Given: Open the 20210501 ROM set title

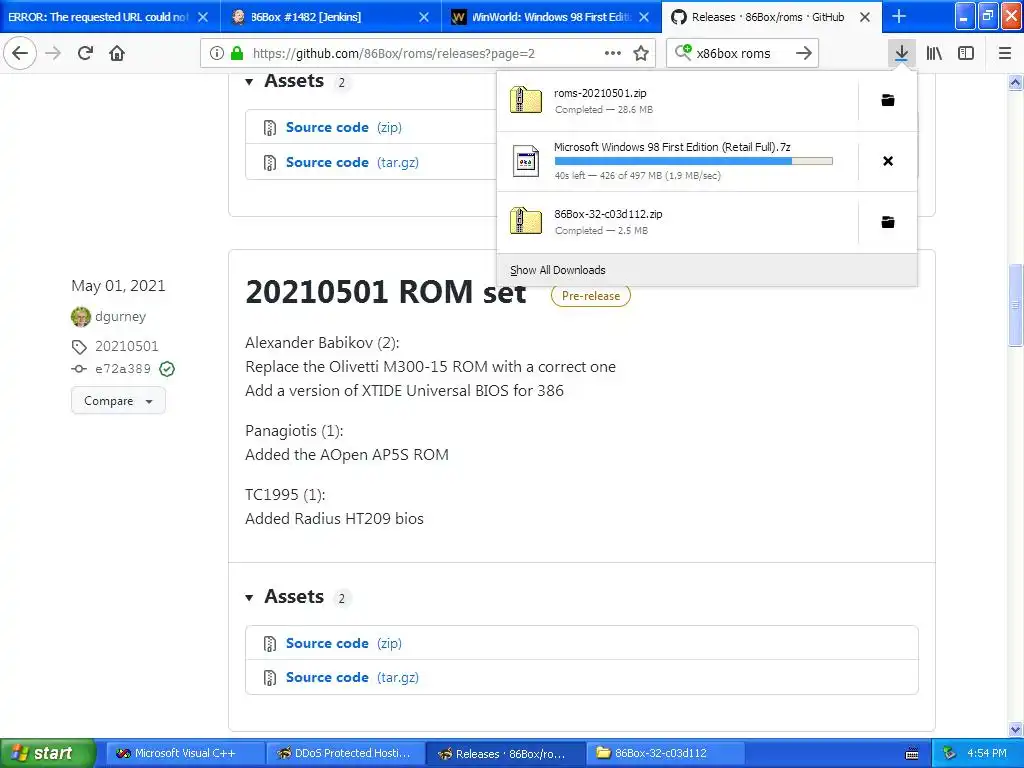Looking at the screenshot, I should (x=385, y=292).
